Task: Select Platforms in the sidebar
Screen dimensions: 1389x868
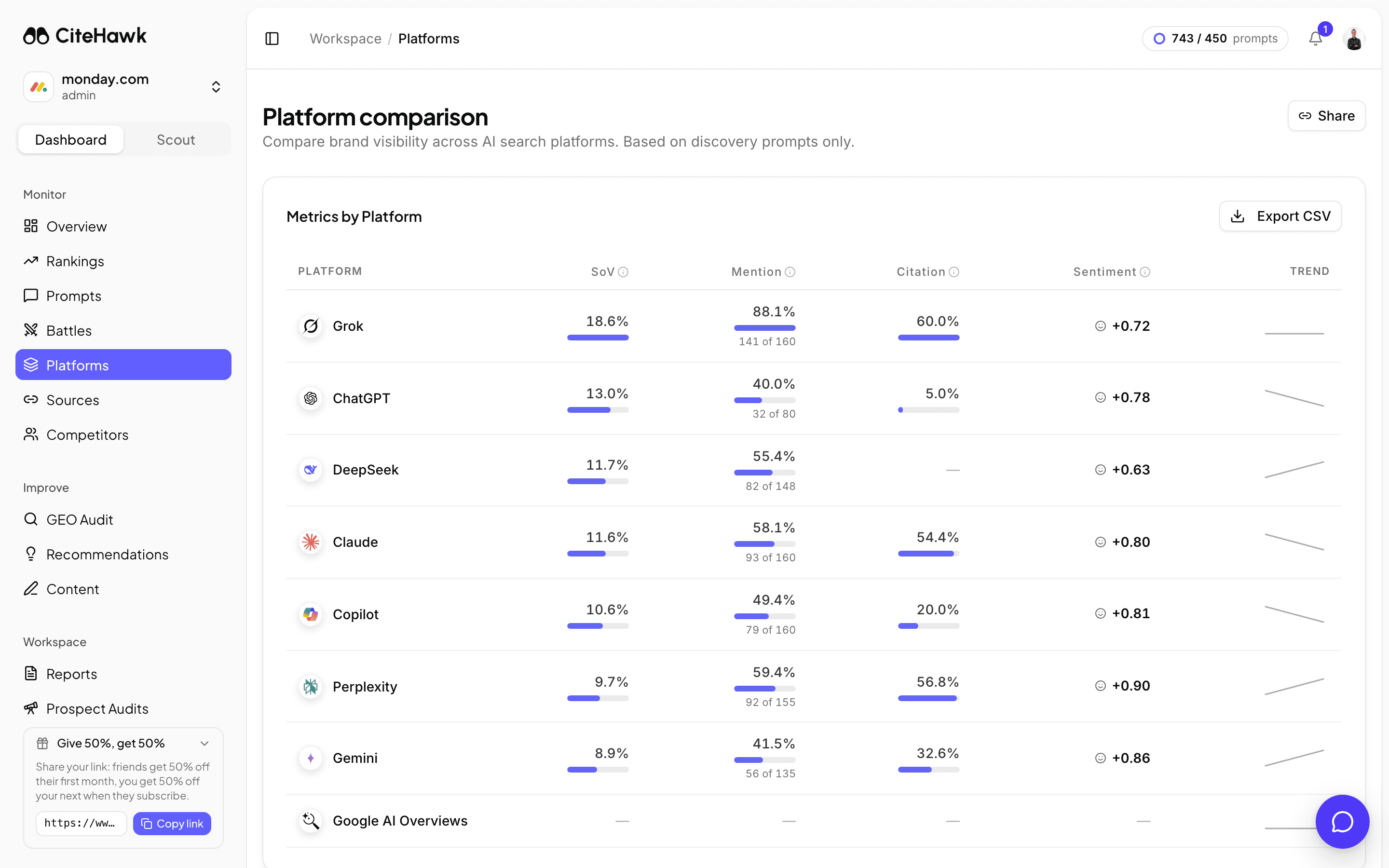Action: 123,365
